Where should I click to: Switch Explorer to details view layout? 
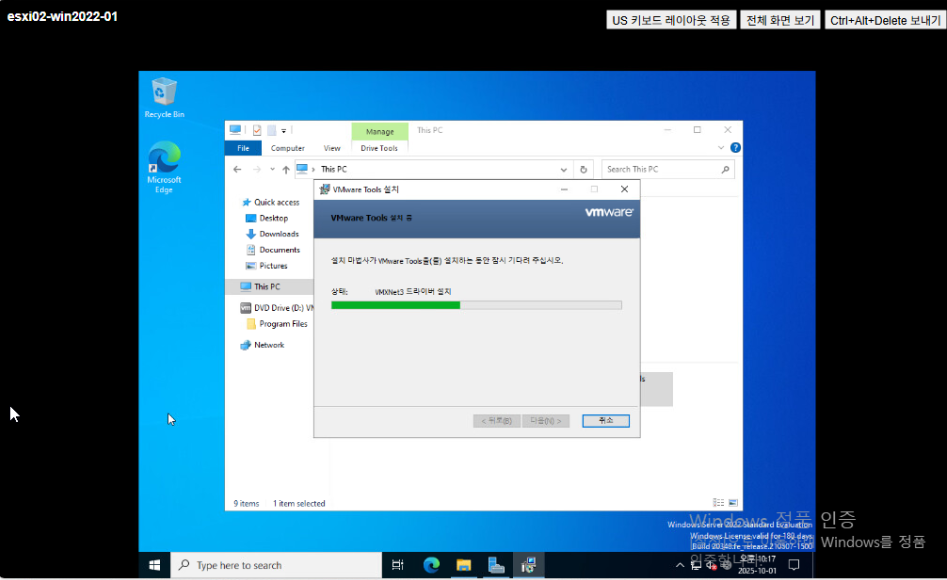(718, 503)
